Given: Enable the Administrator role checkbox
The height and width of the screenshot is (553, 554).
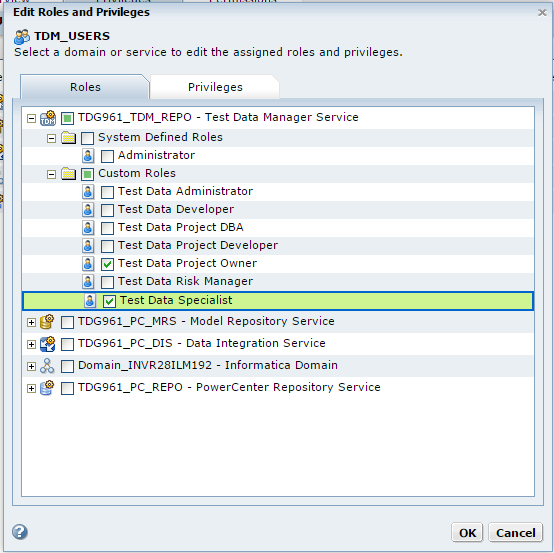Looking at the screenshot, I should [x=107, y=156].
